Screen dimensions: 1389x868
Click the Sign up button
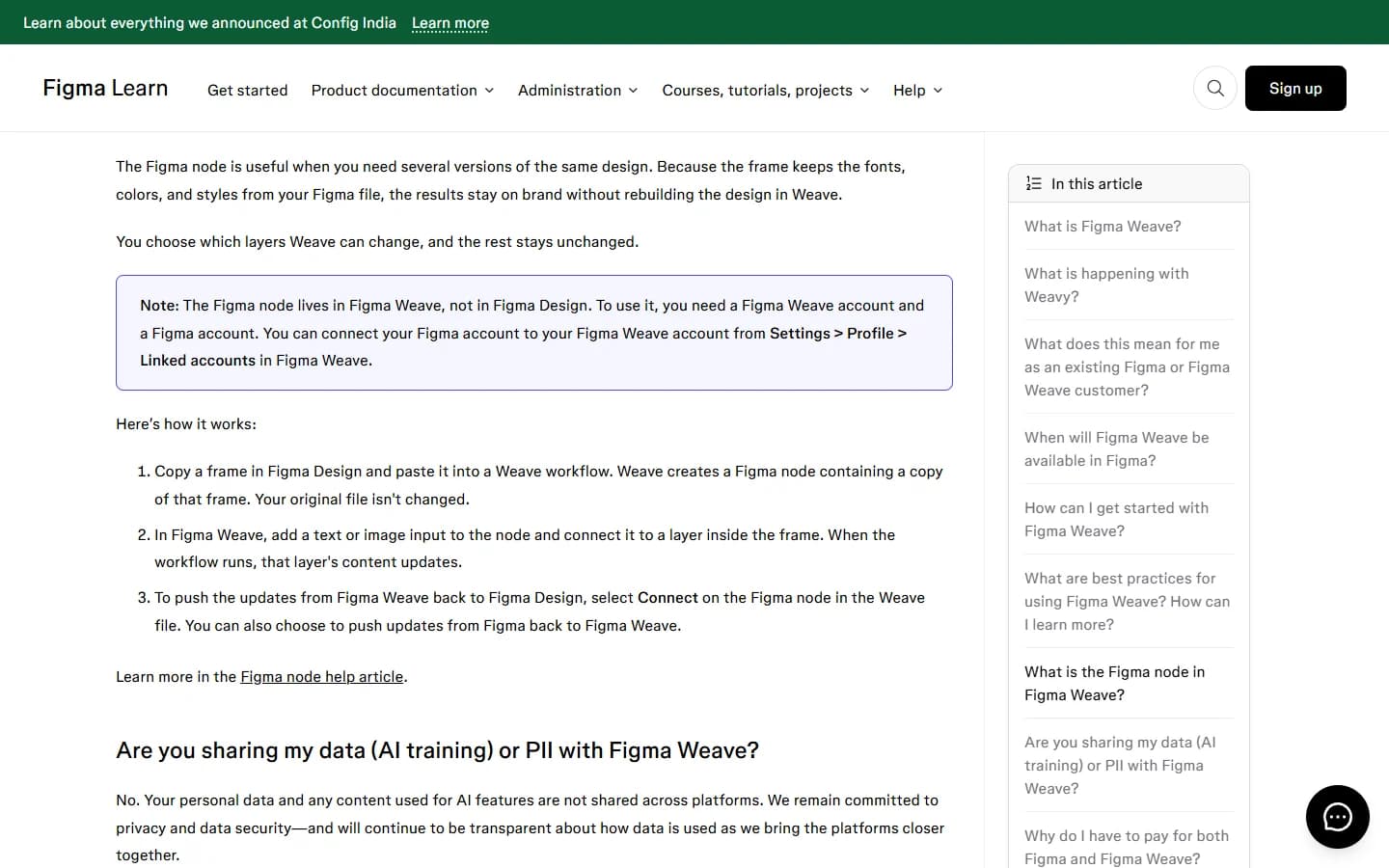coord(1295,89)
